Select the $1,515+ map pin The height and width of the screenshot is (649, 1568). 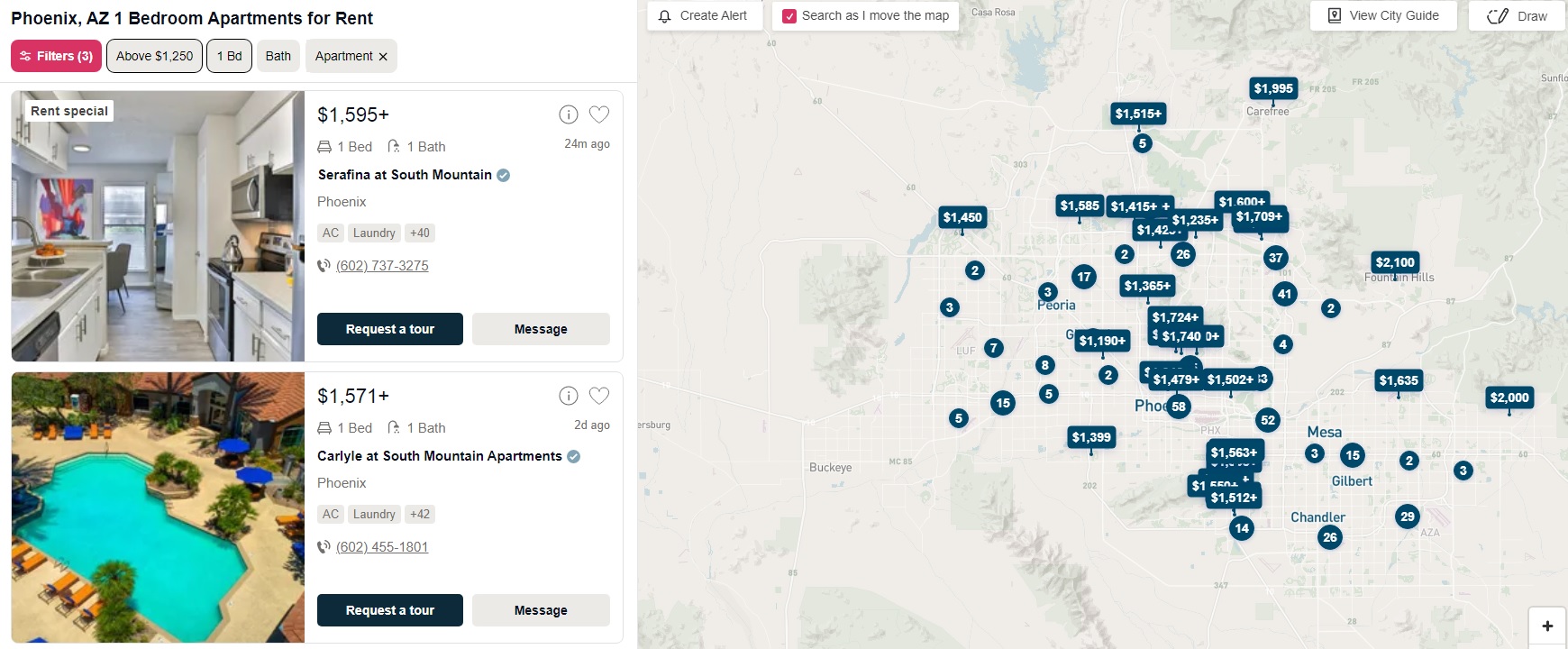[1138, 114]
